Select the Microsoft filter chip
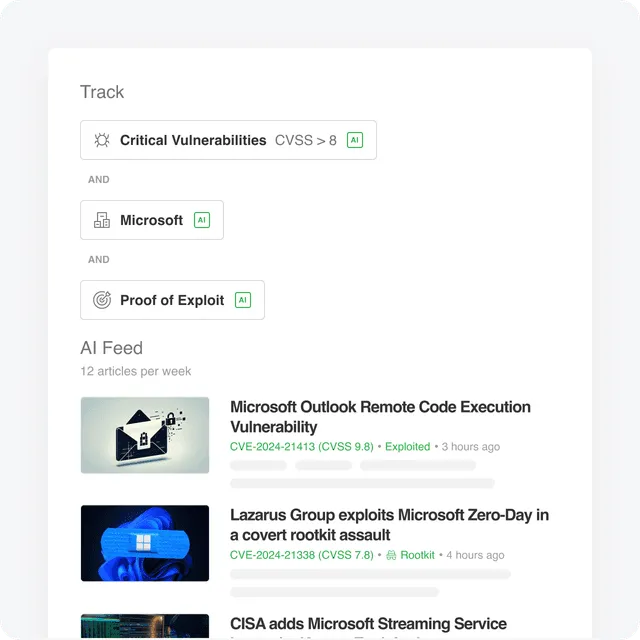This screenshot has height=640, width=640. coord(152,220)
